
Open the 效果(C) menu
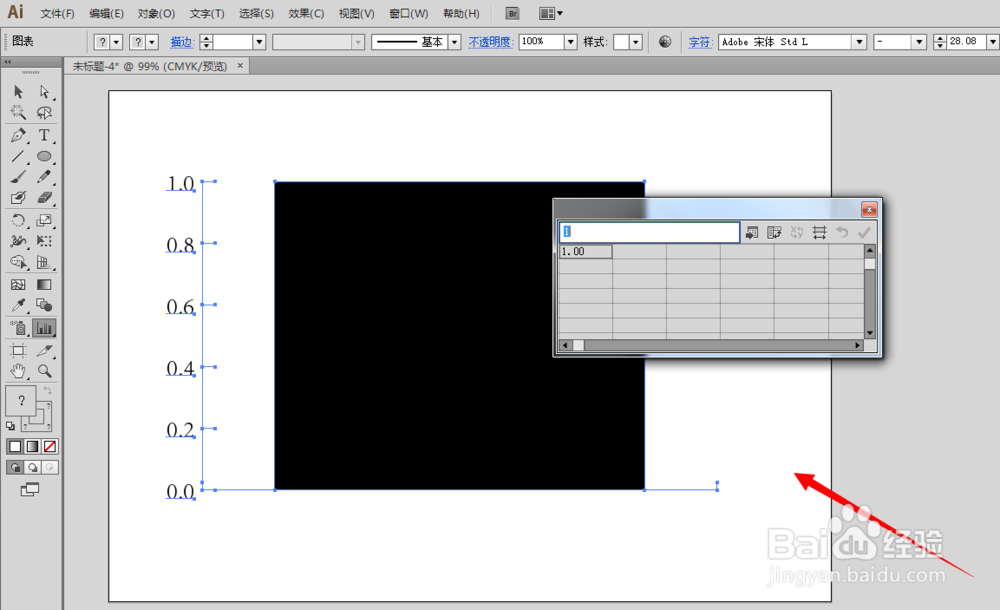(306, 13)
